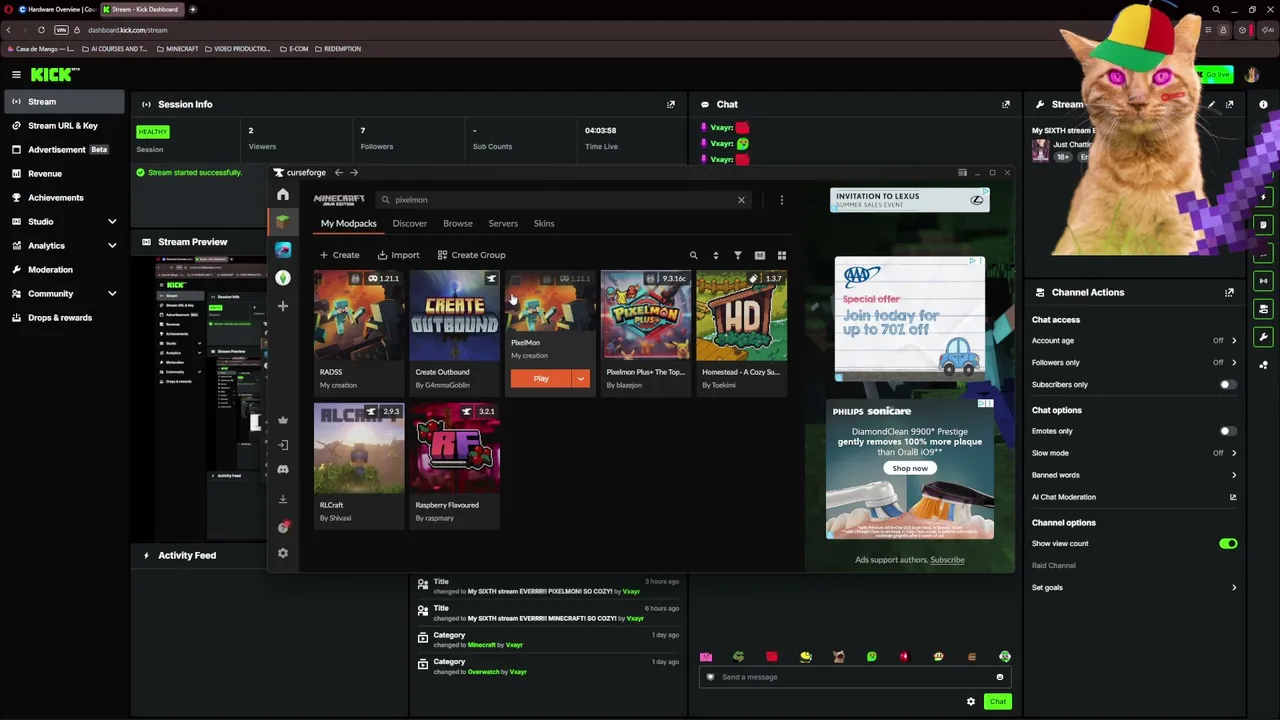The image size is (1280, 720).
Task: Open the modpack sort order dropdown
Action: [x=715, y=256]
